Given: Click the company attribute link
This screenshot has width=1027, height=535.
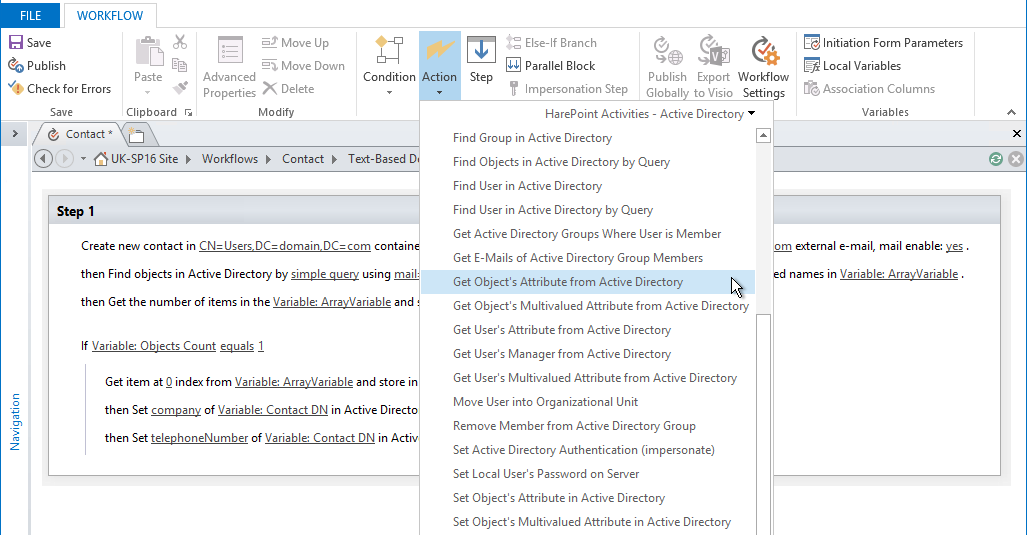Looking at the screenshot, I should (176, 410).
